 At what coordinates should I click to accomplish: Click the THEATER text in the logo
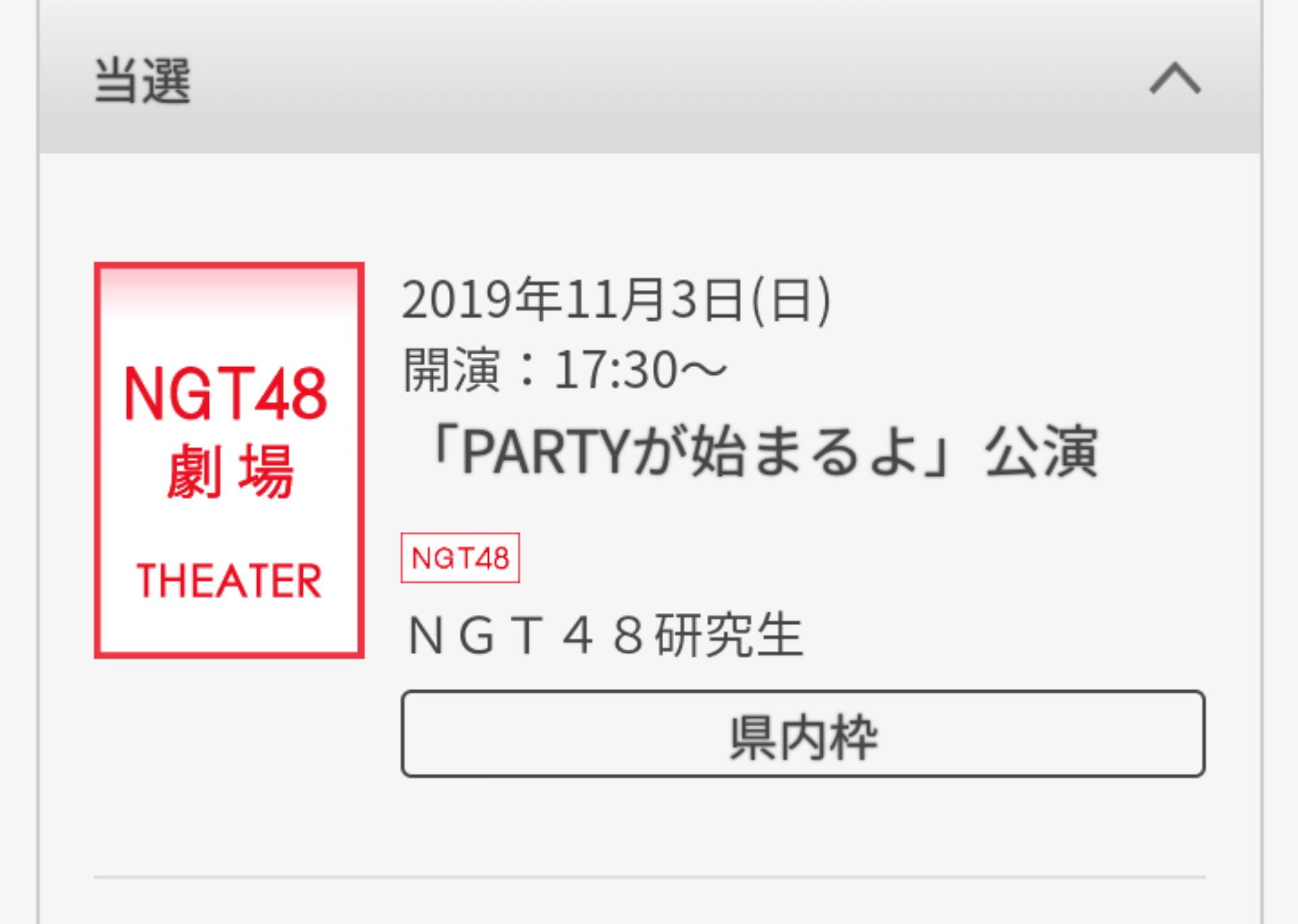coord(229,581)
